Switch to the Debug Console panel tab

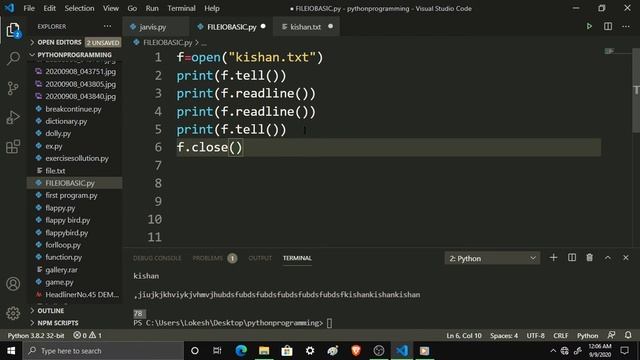pyautogui.click(x=157, y=258)
